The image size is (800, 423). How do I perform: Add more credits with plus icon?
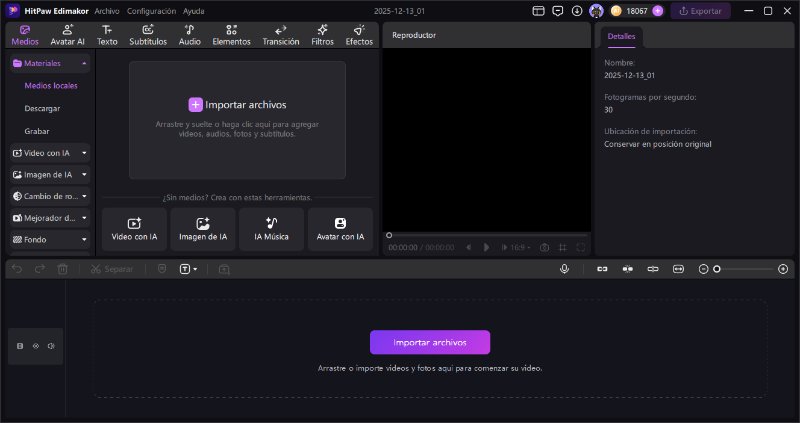pos(658,11)
